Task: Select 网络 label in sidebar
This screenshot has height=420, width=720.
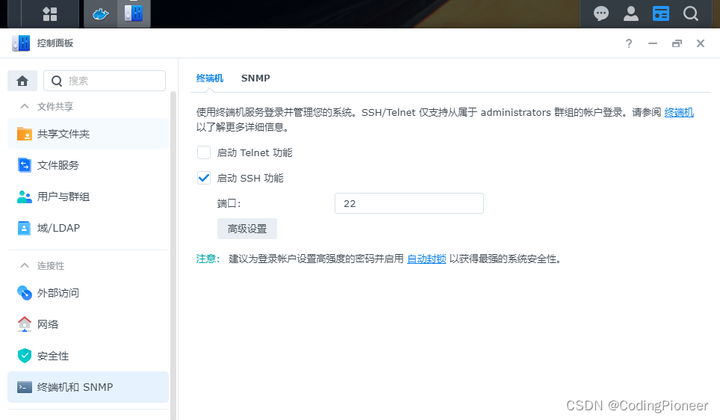Action: 48,325
